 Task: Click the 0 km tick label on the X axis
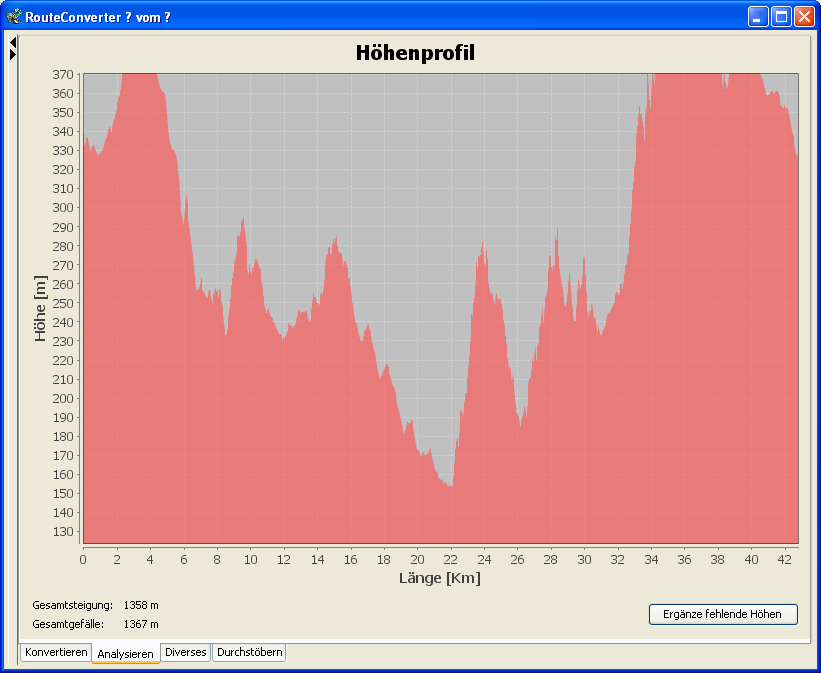pos(83,559)
